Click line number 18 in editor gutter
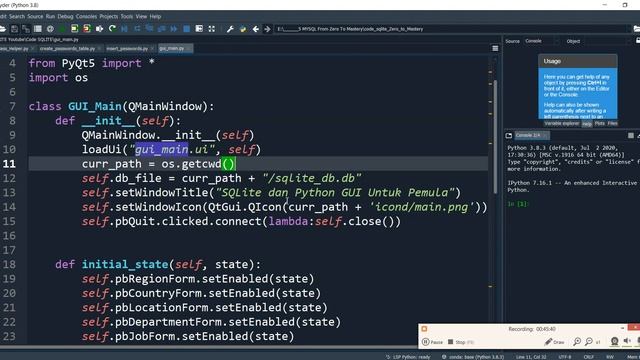This screenshot has width=640, height=360. [9, 264]
